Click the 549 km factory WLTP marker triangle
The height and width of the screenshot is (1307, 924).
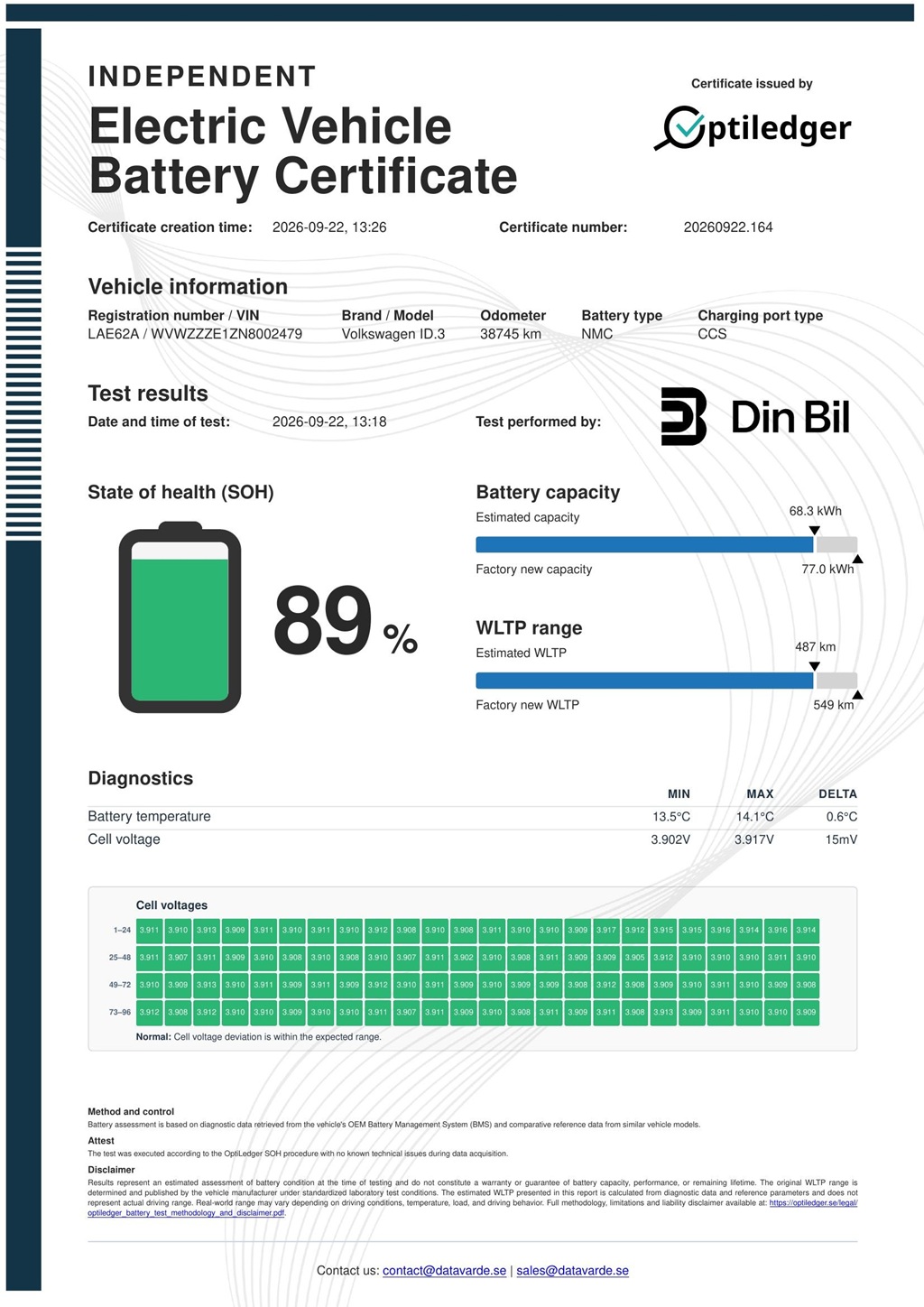pos(857,695)
